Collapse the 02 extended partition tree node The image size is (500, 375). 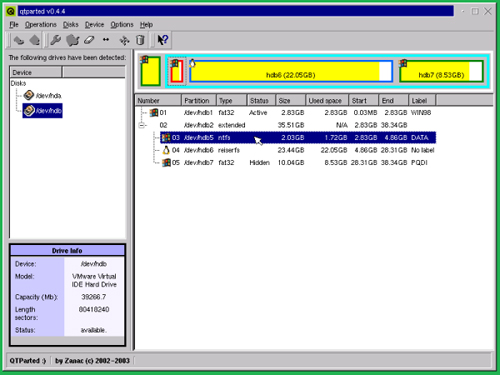pyautogui.click(x=142, y=125)
